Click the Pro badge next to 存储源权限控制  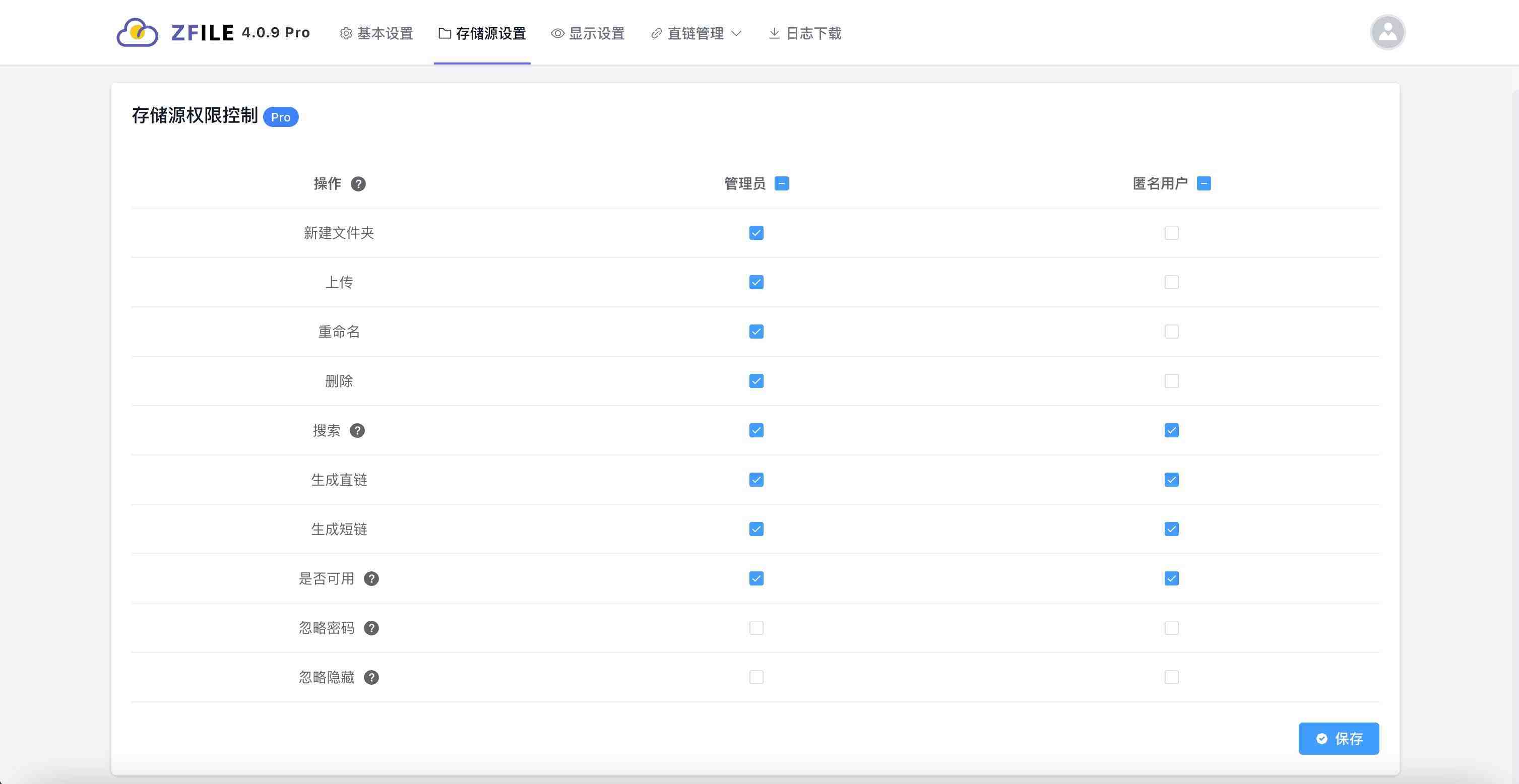point(281,117)
